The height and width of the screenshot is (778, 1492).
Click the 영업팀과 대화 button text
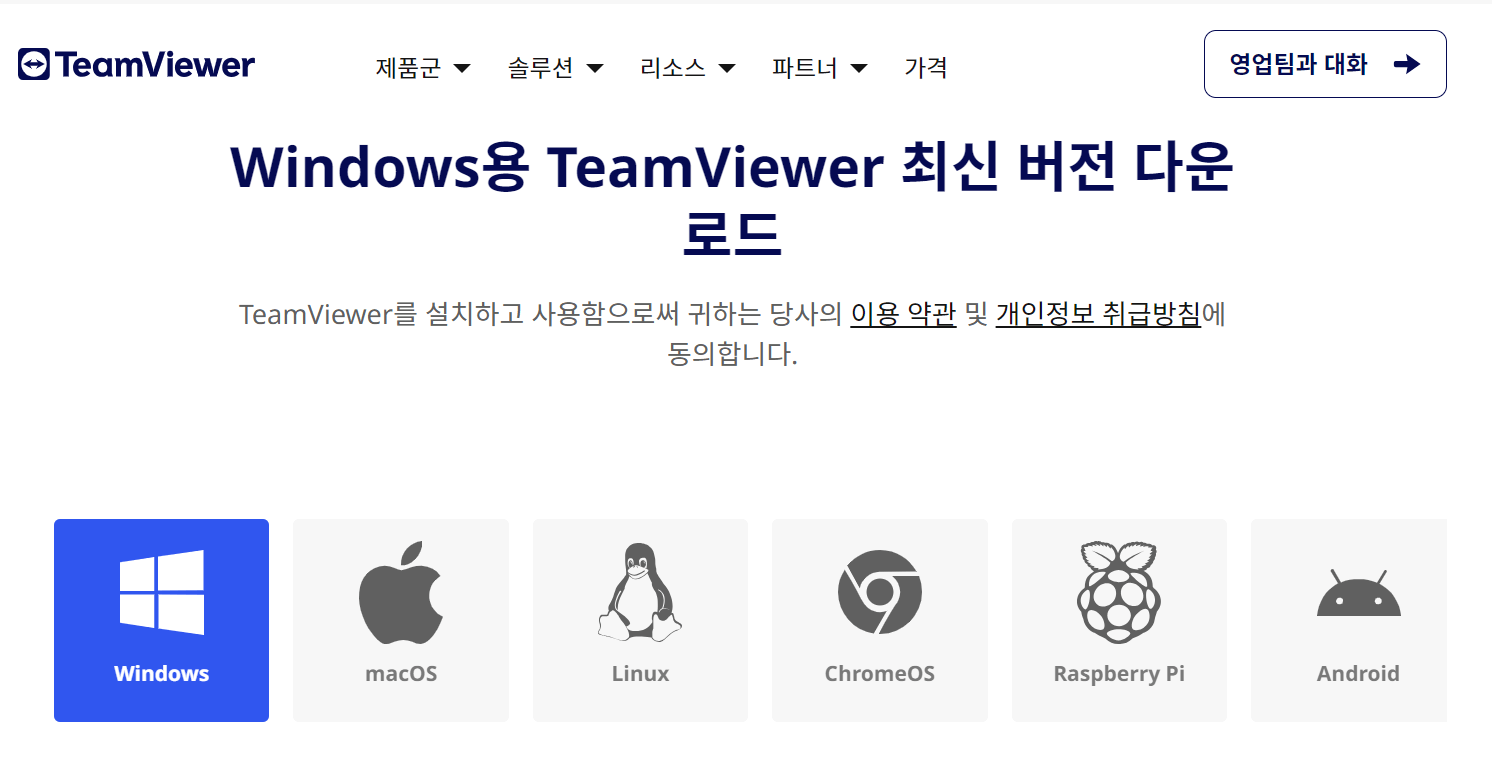1298,65
